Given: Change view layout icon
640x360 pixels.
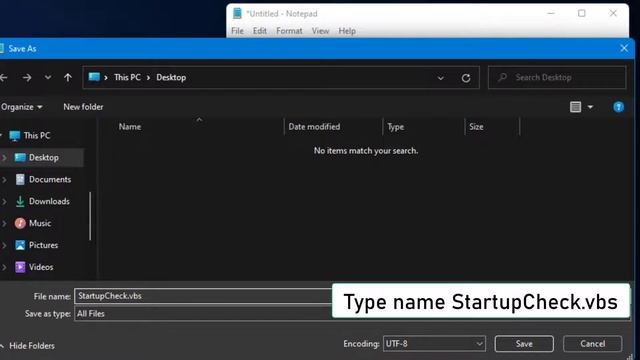Looking at the screenshot, I should click(x=576, y=107).
